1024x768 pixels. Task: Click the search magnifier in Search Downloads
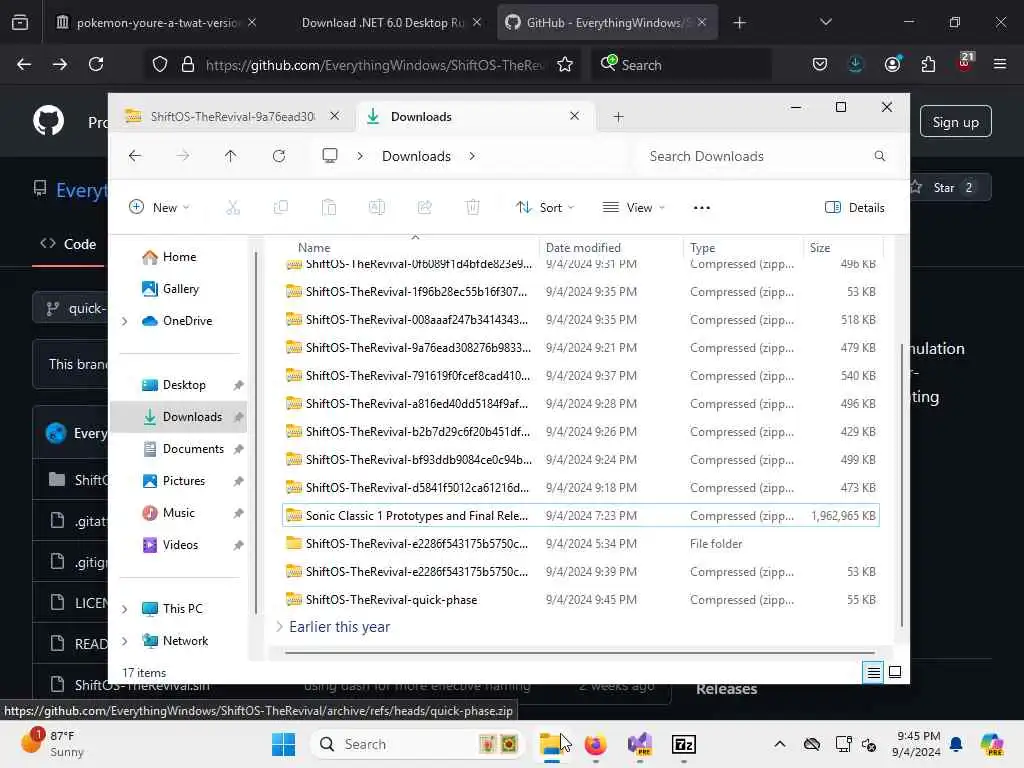(x=880, y=156)
